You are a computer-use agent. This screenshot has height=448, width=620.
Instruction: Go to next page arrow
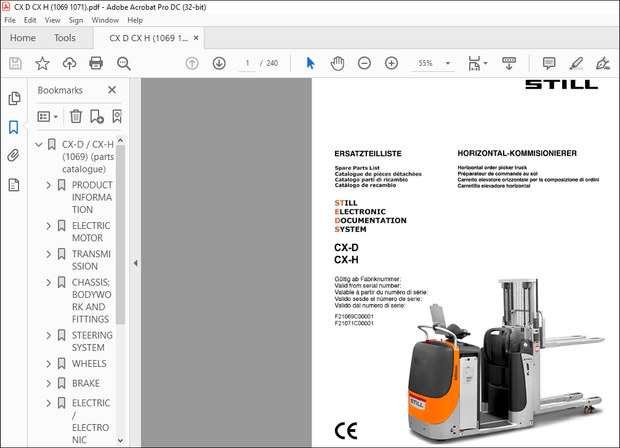[219, 63]
